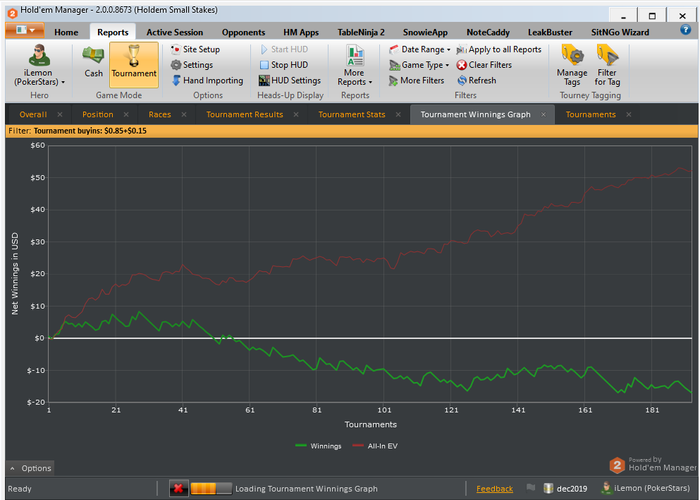Close the Position report tab
The image size is (700, 500).
(126, 115)
